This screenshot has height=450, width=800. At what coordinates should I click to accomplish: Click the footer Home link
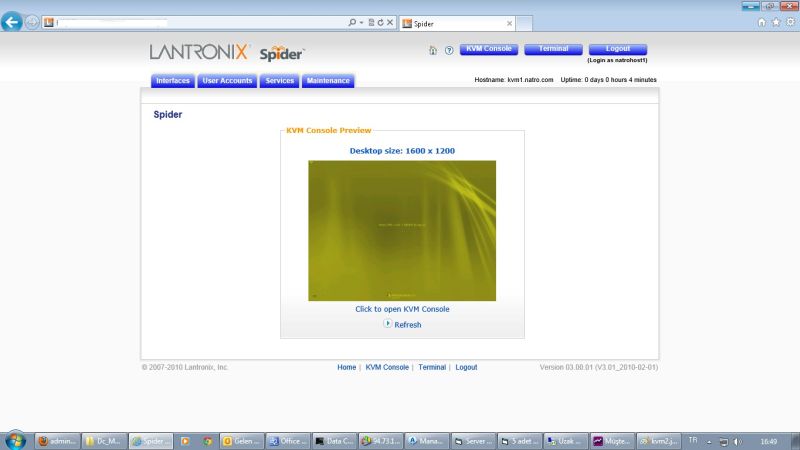346,367
